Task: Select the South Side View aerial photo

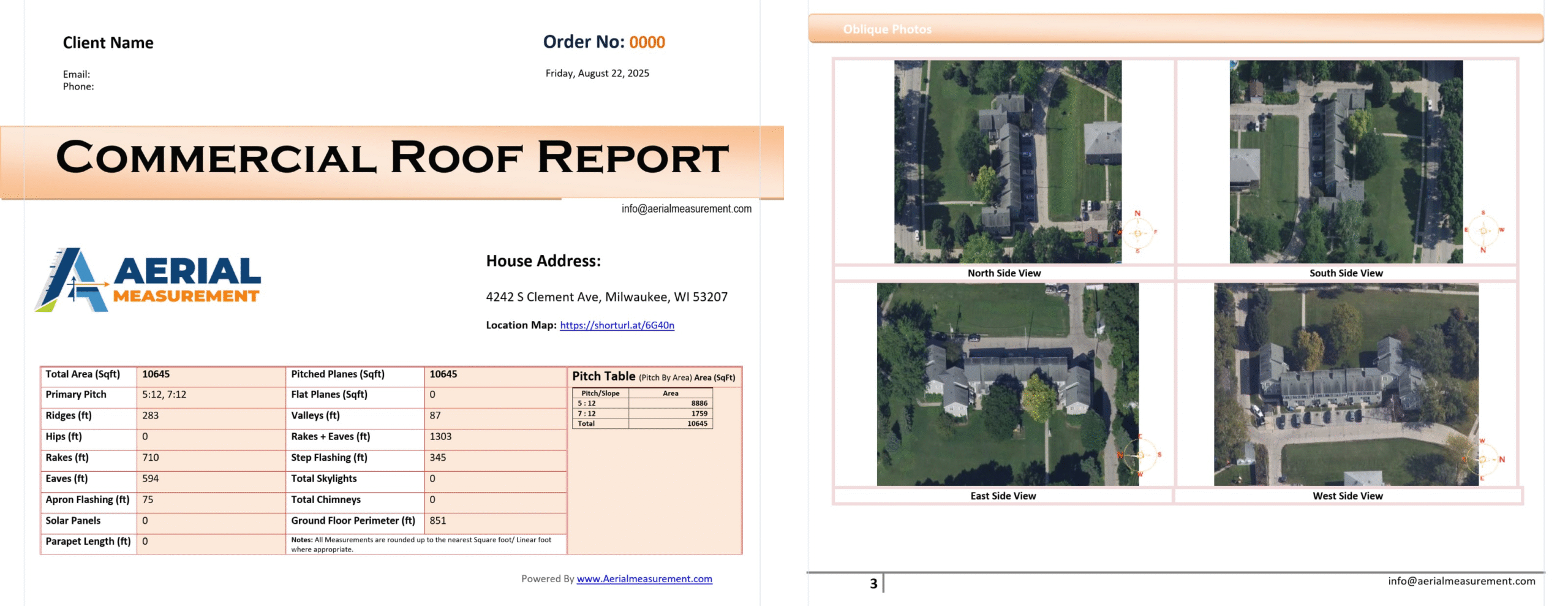Action: pos(1346,162)
